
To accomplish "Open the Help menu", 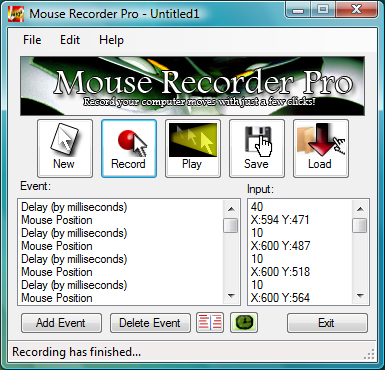I will tap(111, 40).
